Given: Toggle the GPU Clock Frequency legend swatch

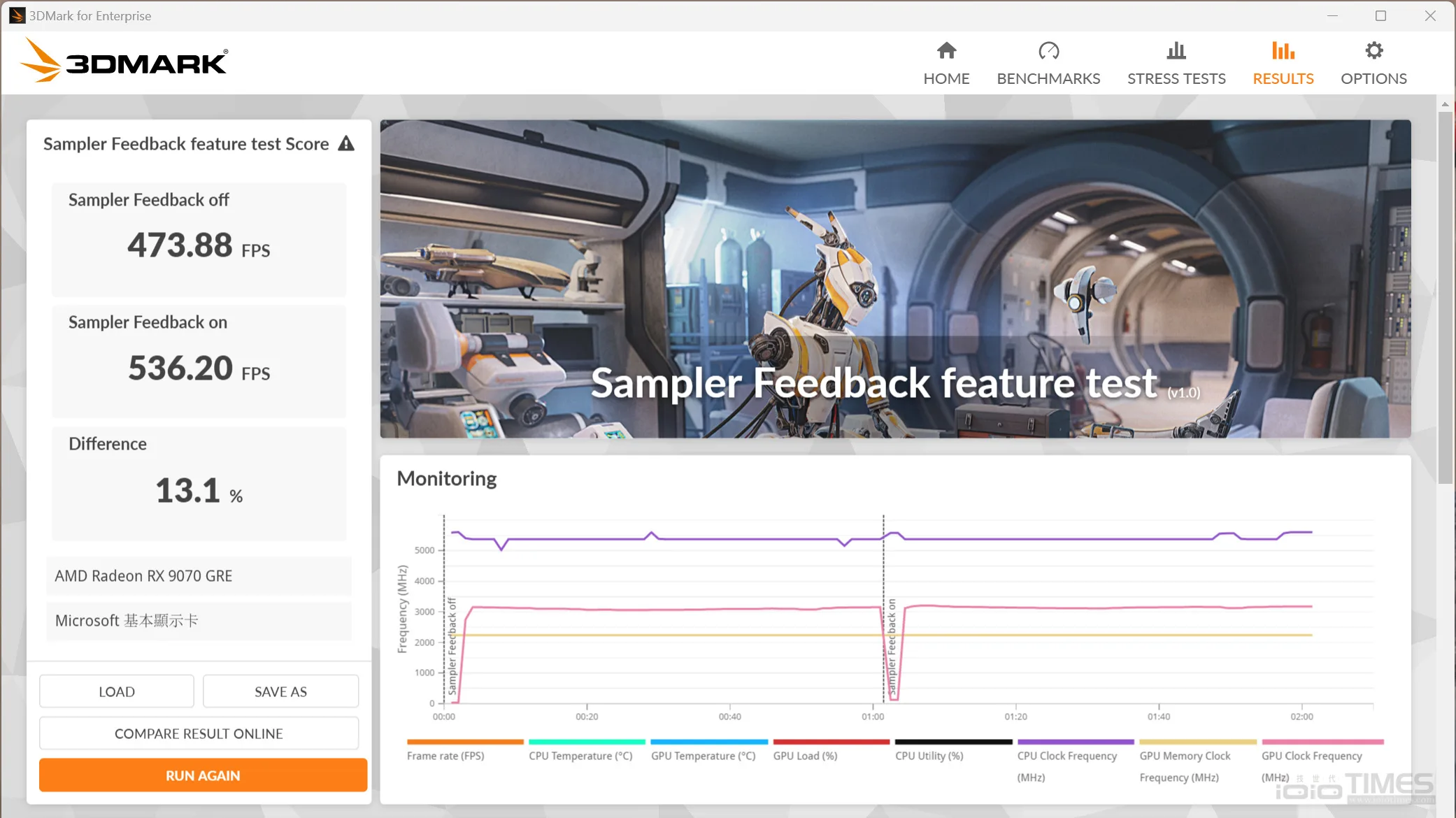Looking at the screenshot, I should [x=1323, y=742].
